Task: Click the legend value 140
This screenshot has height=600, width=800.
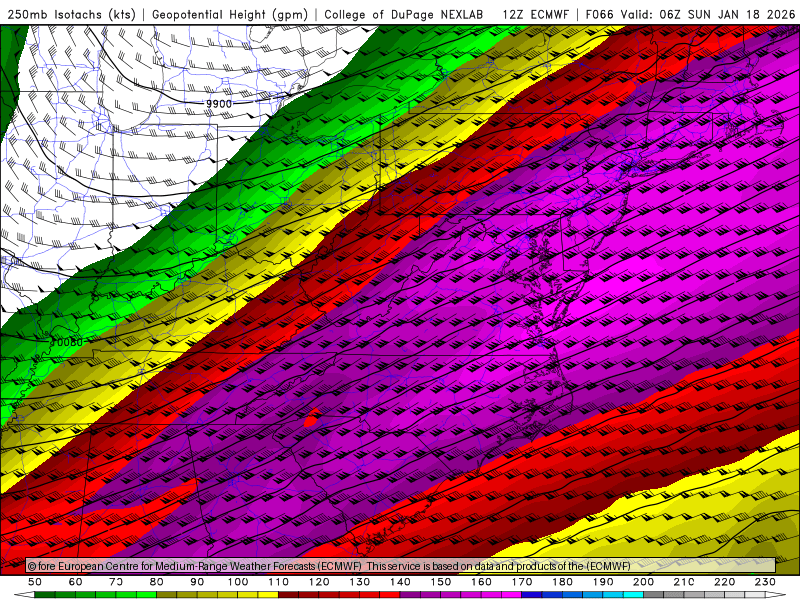Action: [400, 582]
